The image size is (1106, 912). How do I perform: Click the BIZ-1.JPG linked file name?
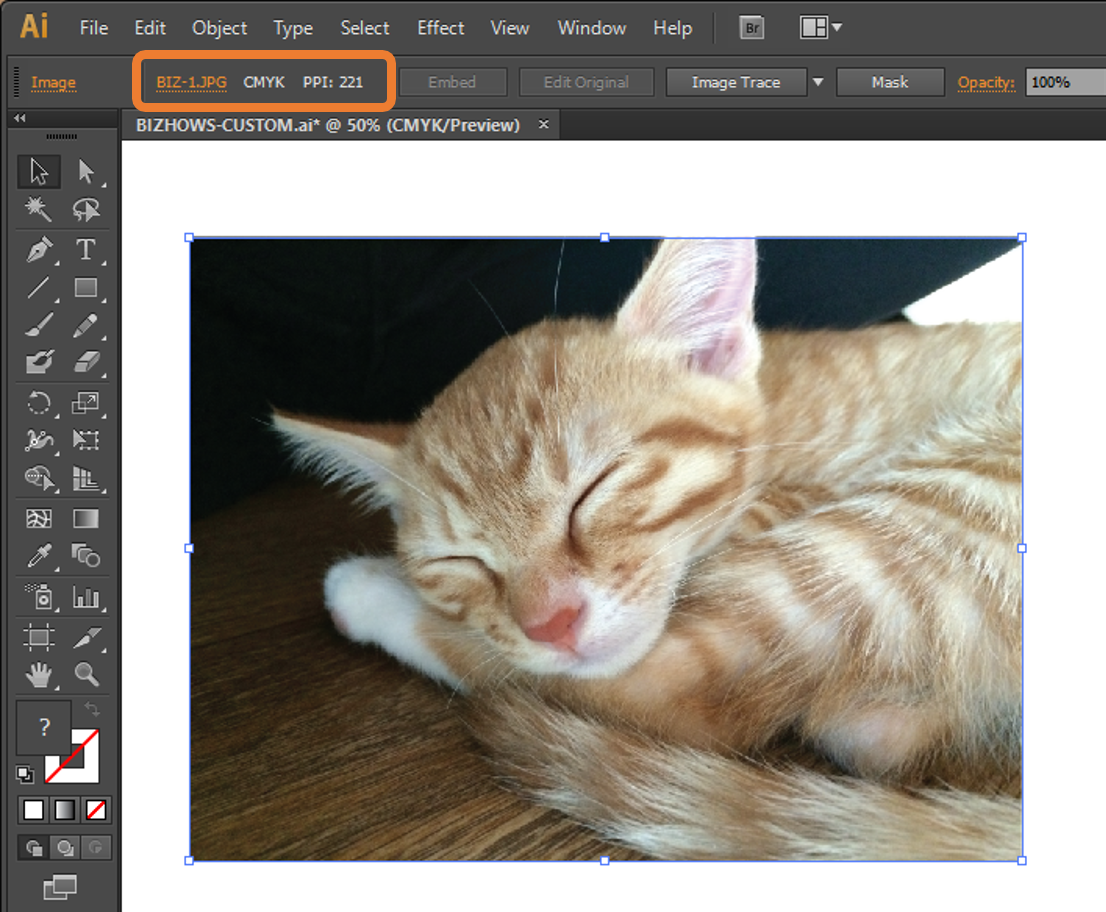[191, 82]
